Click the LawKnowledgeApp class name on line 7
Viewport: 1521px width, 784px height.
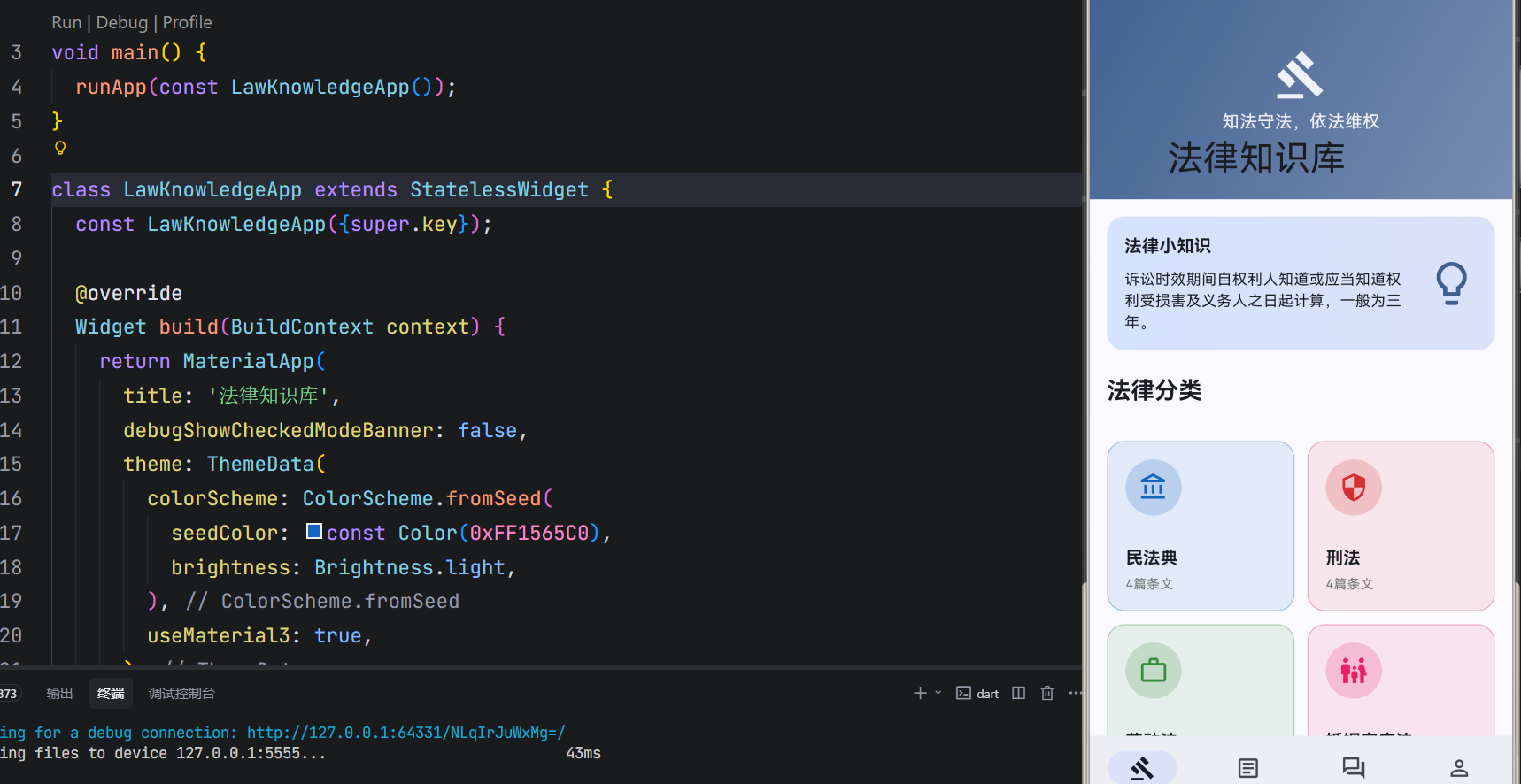[212, 189]
